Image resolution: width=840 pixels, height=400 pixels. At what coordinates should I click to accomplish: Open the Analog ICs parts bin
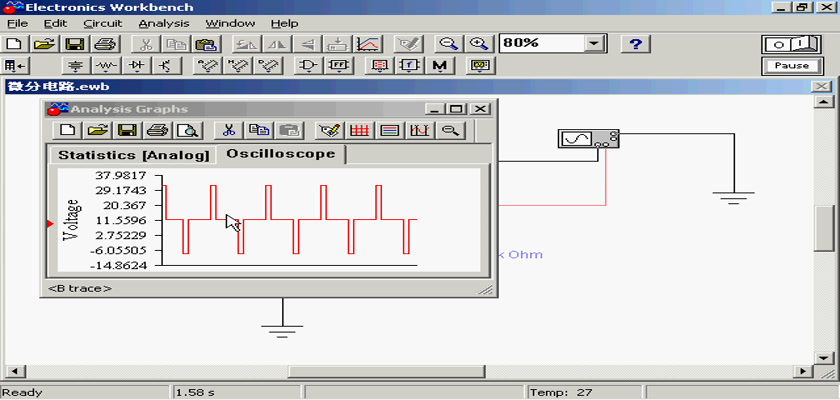tap(207, 66)
